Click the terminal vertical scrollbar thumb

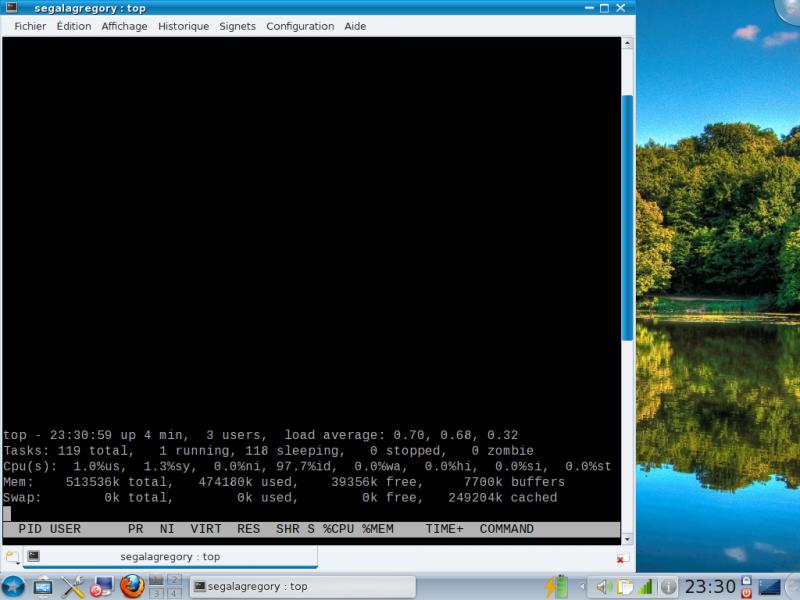627,218
